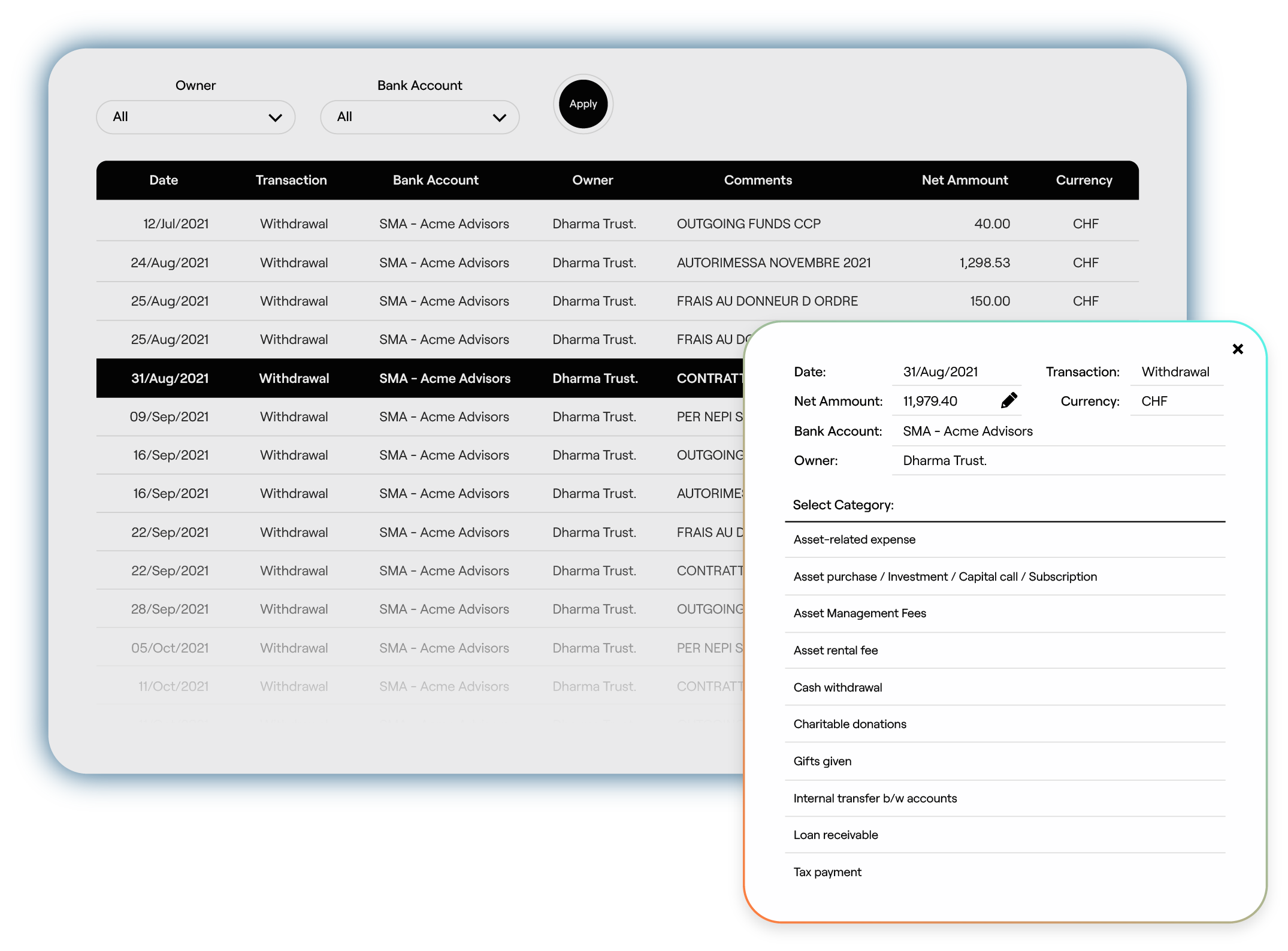Select Internal transfer b/w accounts category

875,798
